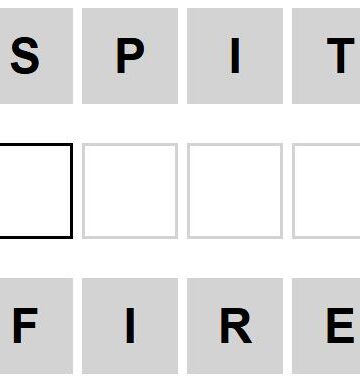Click the R letter tile

coord(235,326)
